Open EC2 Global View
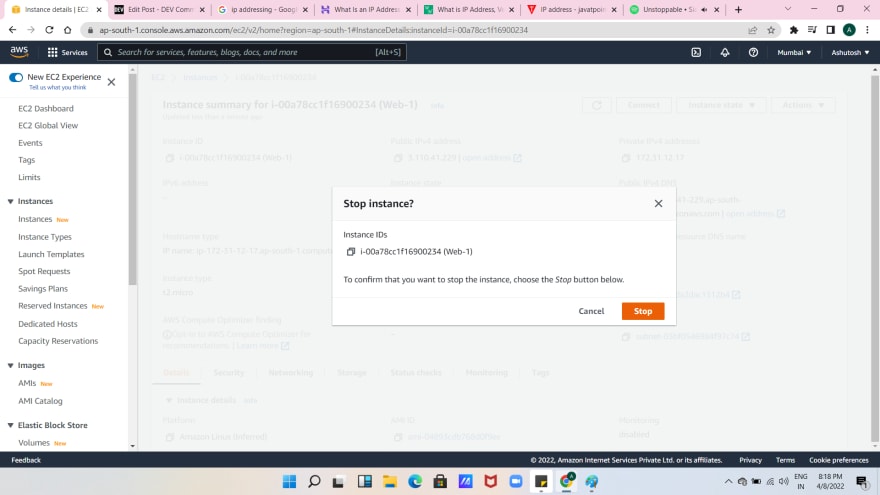The image size is (880, 495). (x=48, y=125)
